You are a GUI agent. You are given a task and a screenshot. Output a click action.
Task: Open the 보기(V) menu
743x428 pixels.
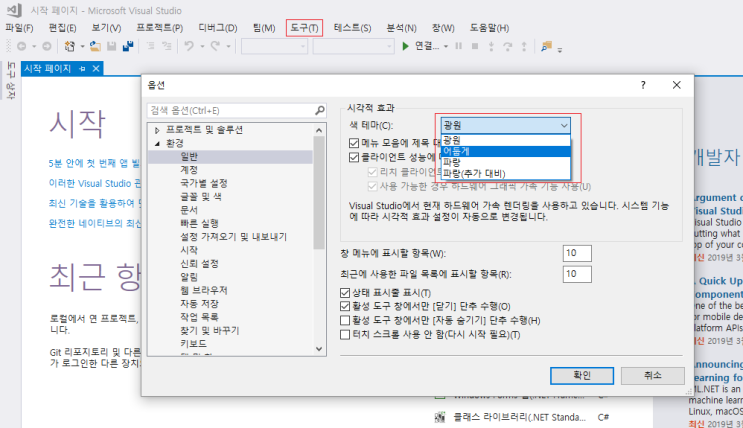click(x=106, y=28)
